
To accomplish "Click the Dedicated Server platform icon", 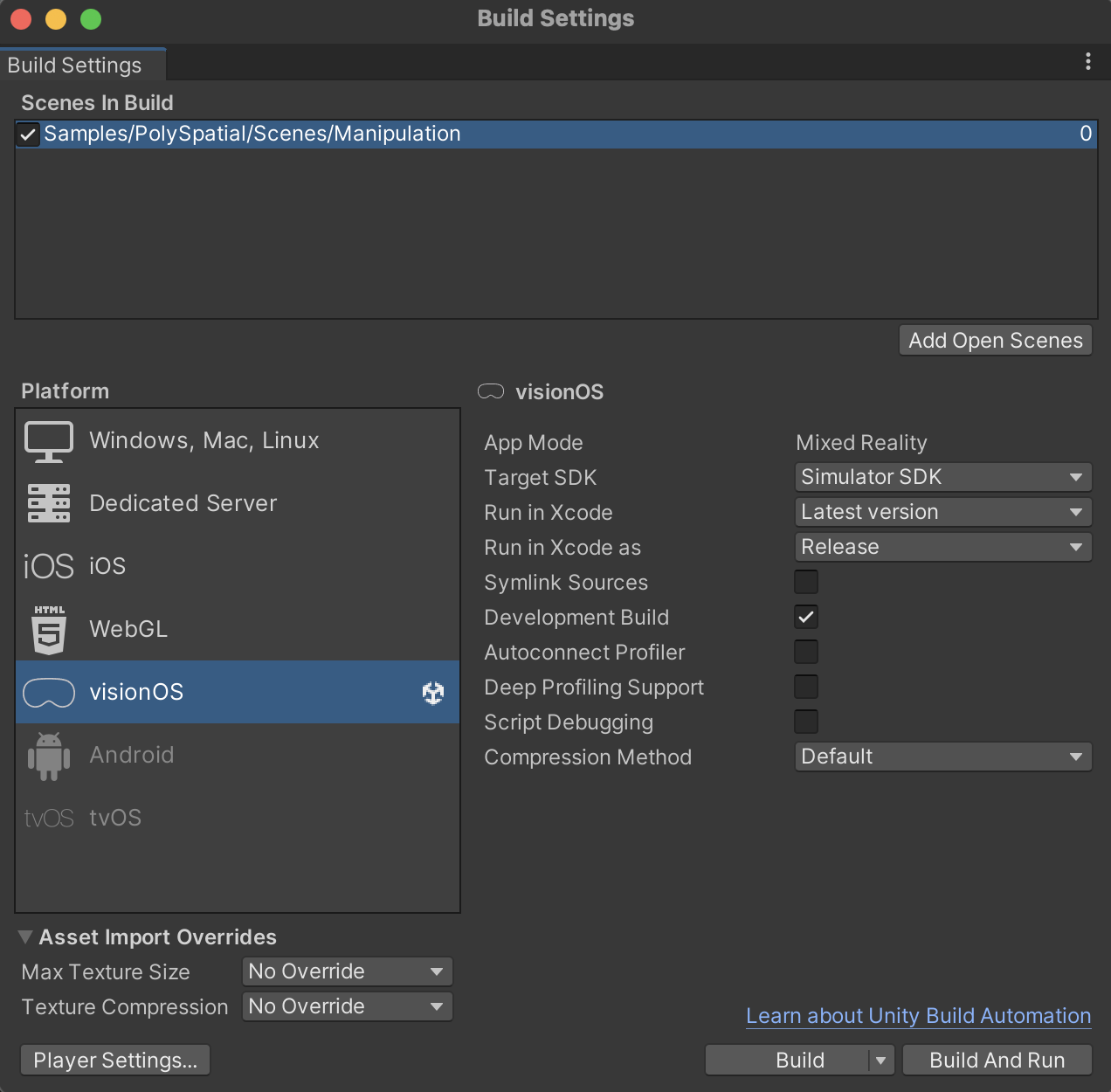I will (49, 503).
